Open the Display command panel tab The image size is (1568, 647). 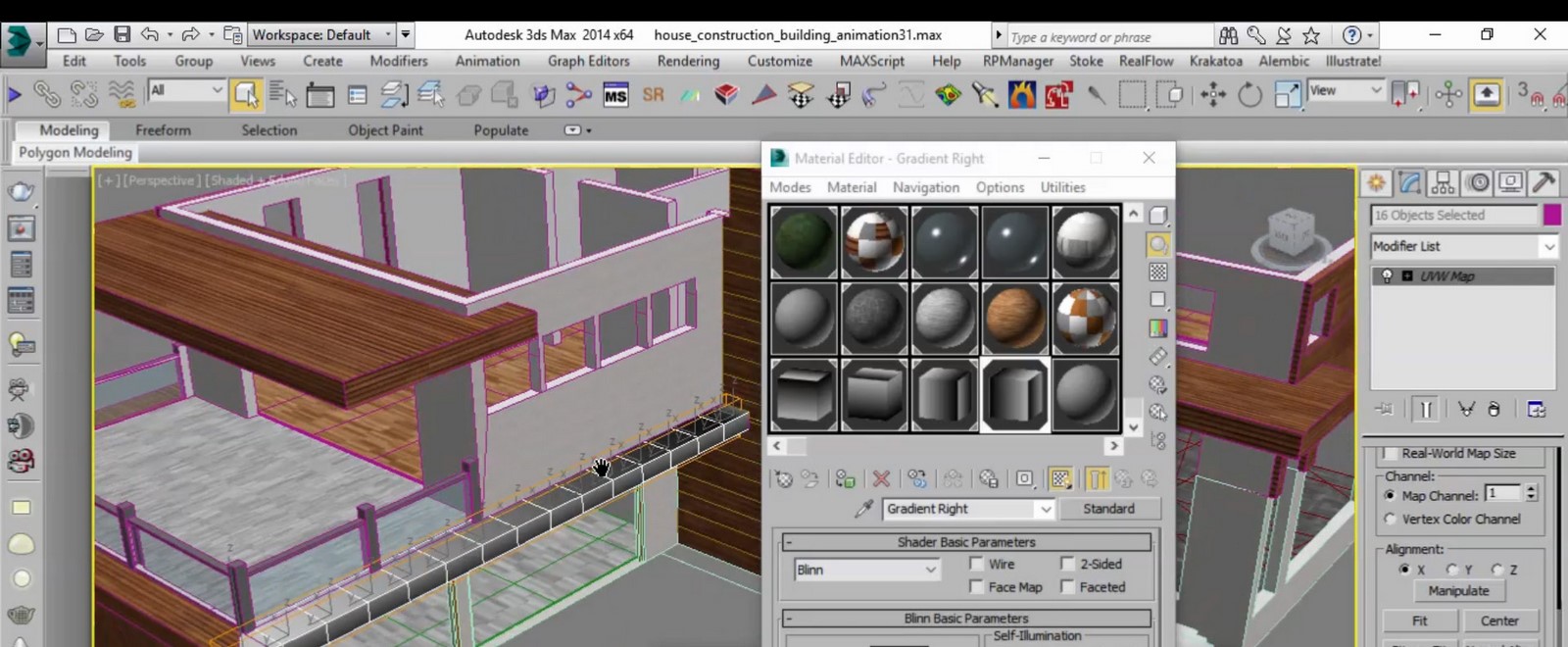point(1510,183)
